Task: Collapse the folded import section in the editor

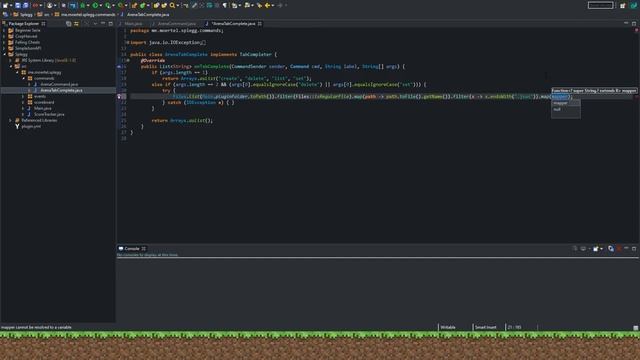Action: pyautogui.click(x=127, y=42)
